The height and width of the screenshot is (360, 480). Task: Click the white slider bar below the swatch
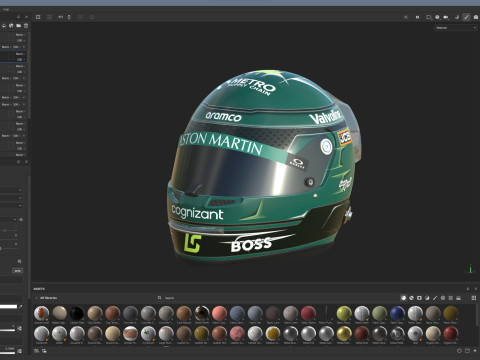(7, 330)
